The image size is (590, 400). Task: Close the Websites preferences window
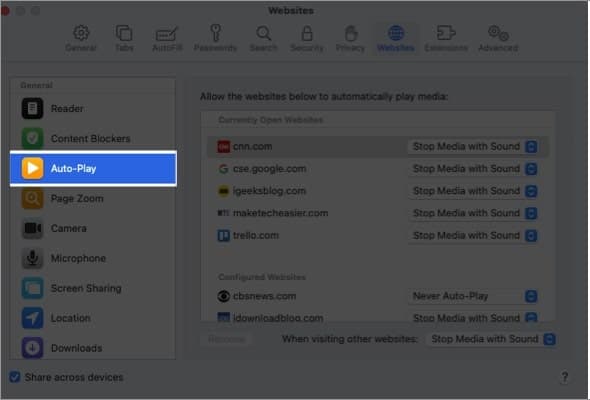tap(5, 11)
